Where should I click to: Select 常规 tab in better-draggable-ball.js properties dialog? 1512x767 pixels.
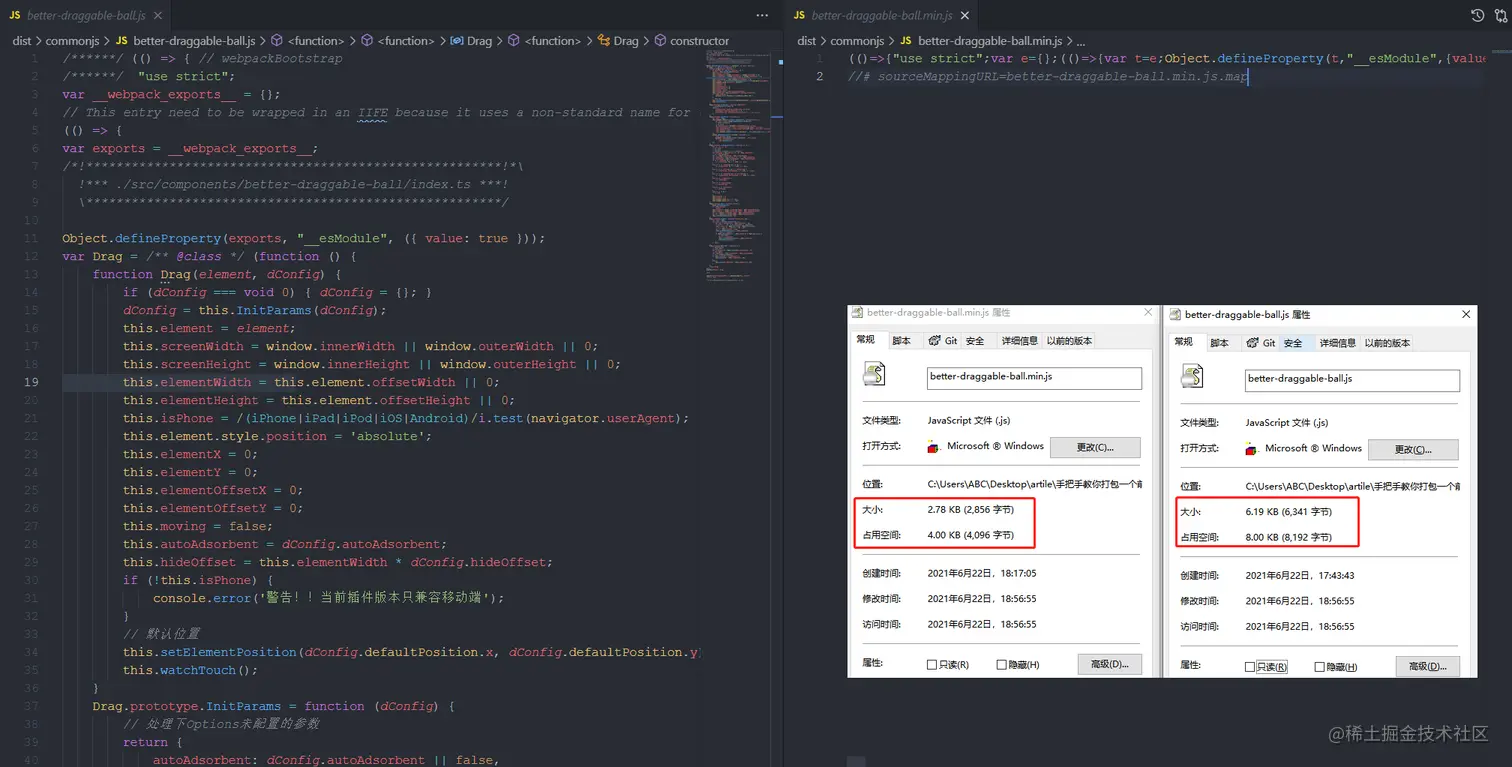(1184, 342)
